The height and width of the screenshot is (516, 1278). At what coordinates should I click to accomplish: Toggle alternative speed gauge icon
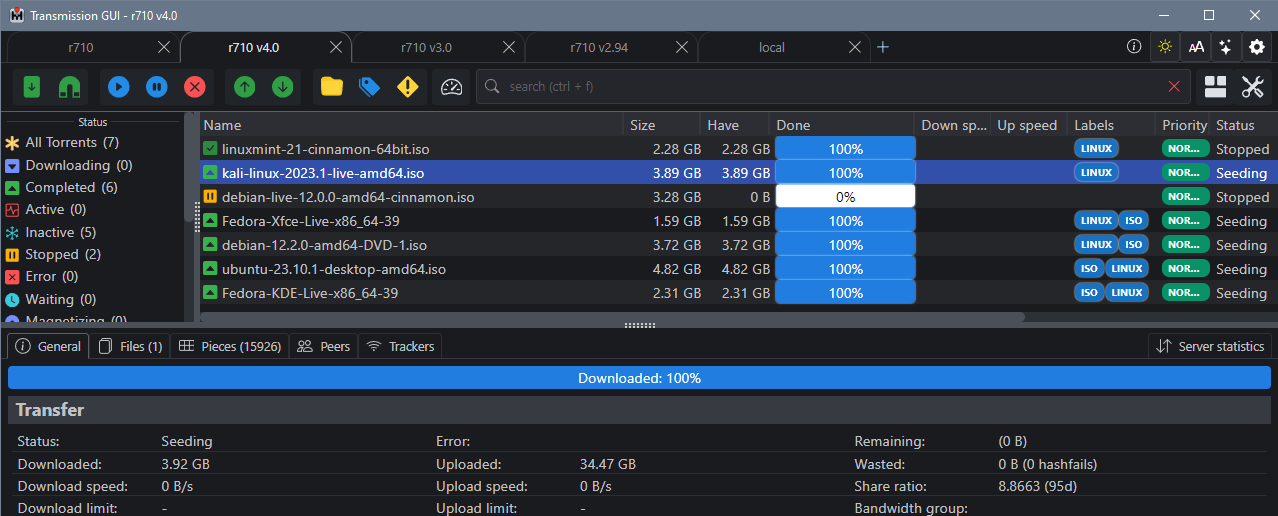(x=452, y=87)
